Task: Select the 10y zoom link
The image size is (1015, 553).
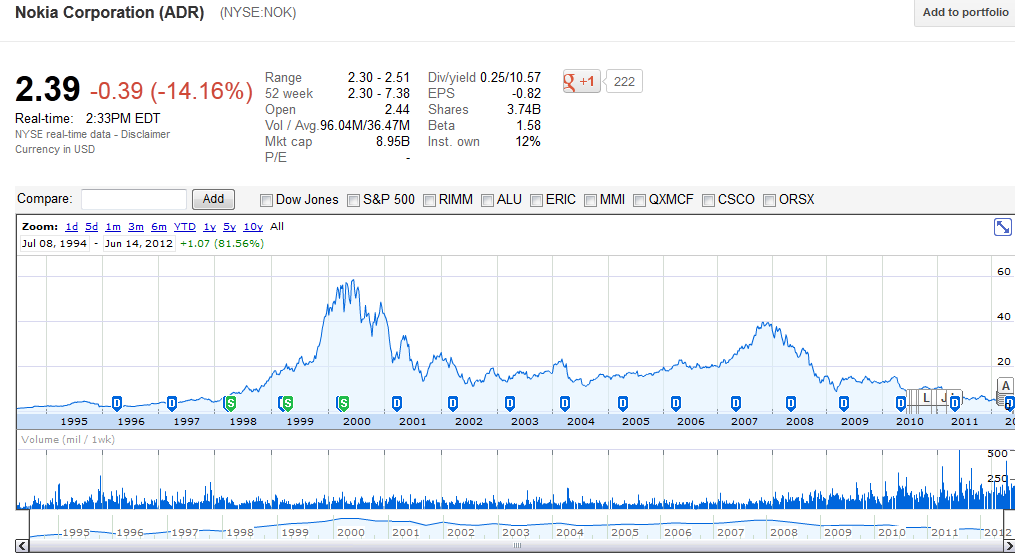Action: point(253,227)
